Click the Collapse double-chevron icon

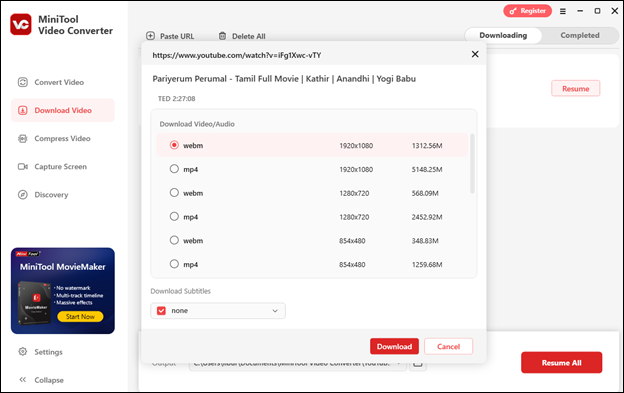(23, 379)
